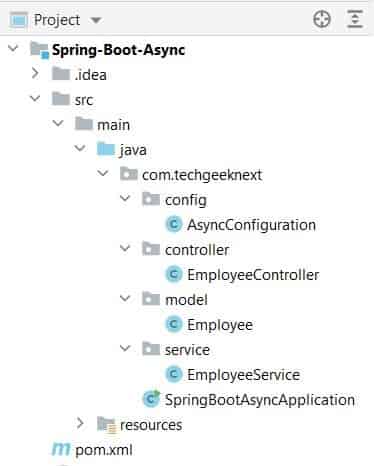Expand the .idea folder
Viewport: 374px width, 466px height.
(35, 74)
